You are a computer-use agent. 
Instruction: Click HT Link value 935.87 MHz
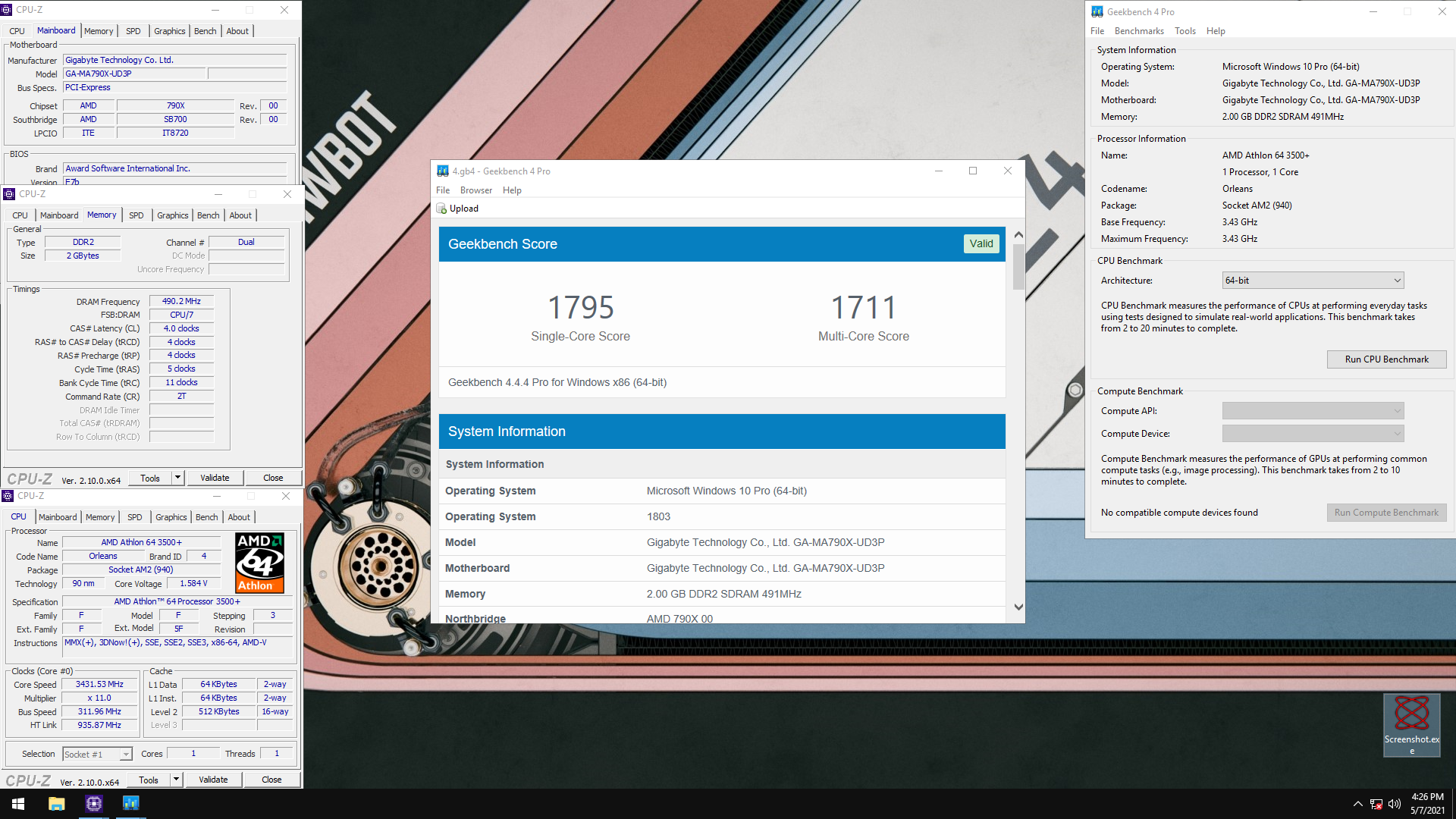pos(99,725)
